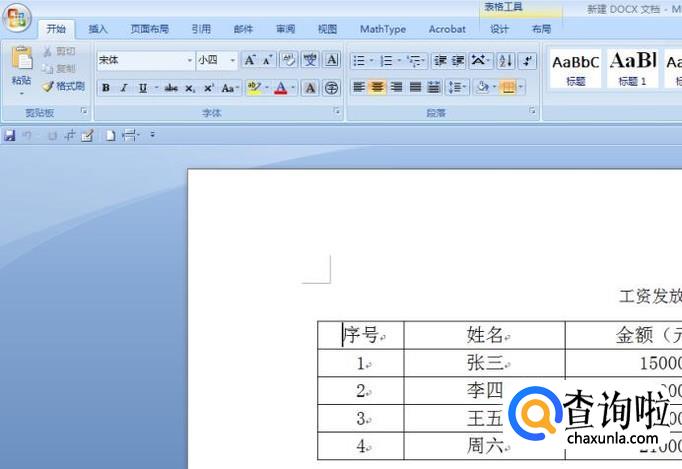Click the table cell containing 周六
This screenshot has height=469, width=682.
(485, 446)
